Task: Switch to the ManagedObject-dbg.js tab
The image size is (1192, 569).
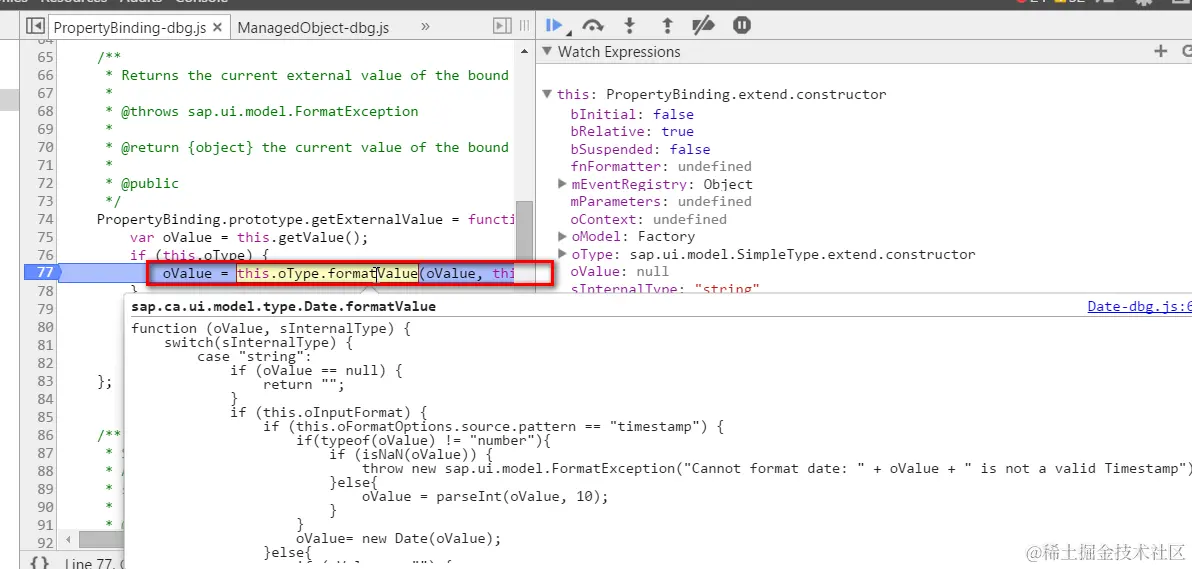Action: pyautogui.click(x=313, y=27)
